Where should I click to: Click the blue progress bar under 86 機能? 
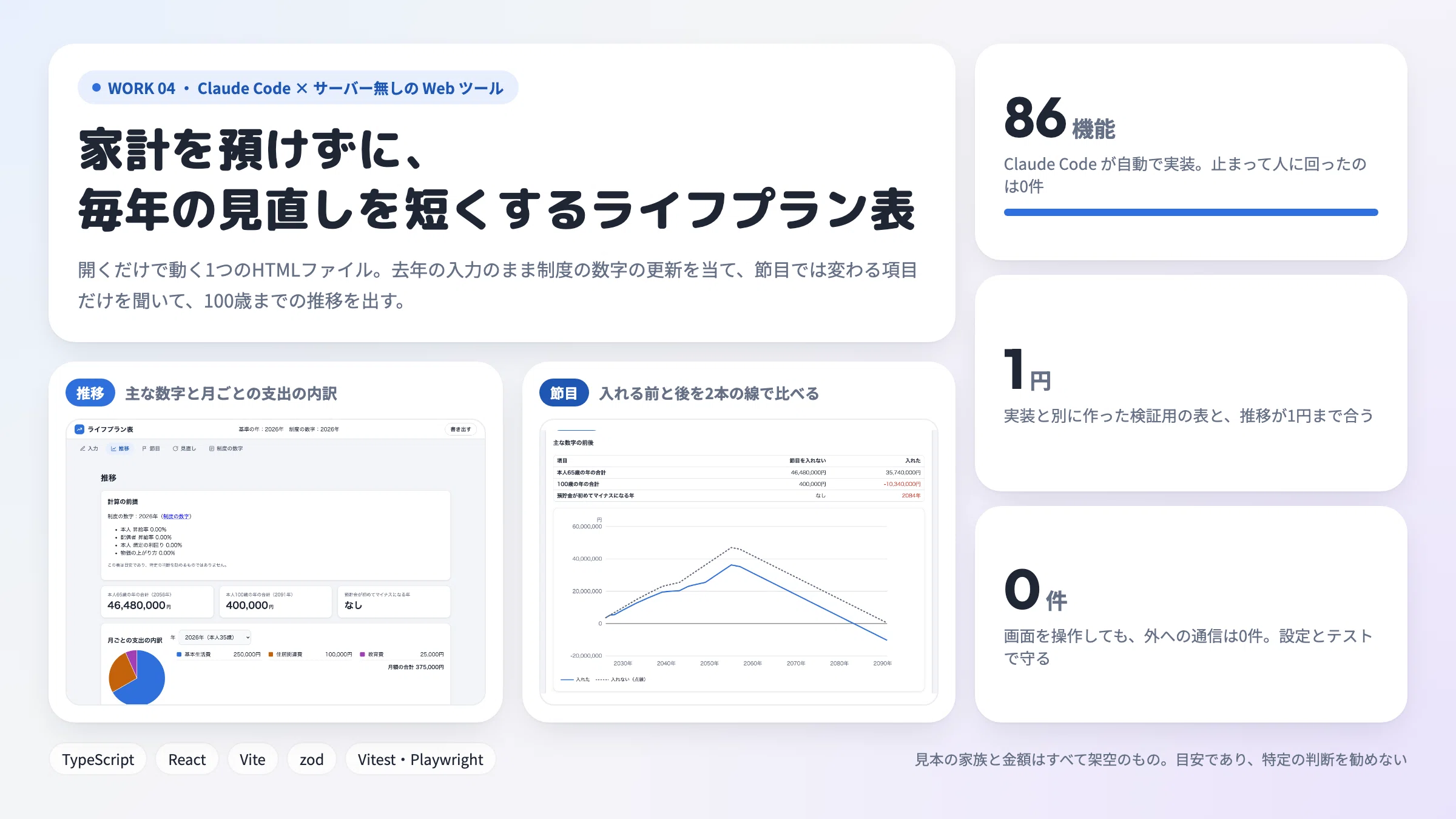pos(1191,212)
